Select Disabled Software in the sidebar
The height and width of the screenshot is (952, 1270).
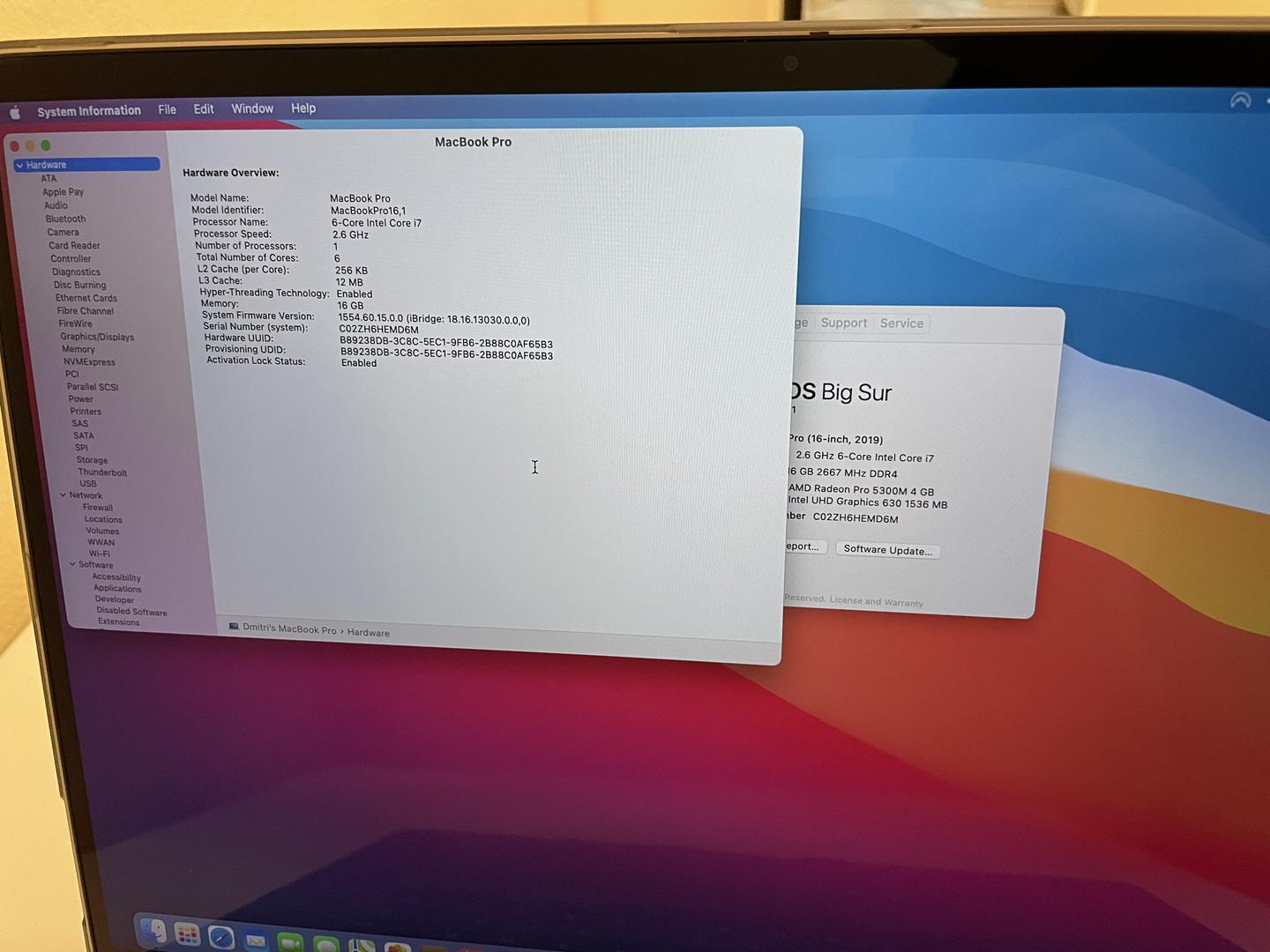click(x=131, y=611)
